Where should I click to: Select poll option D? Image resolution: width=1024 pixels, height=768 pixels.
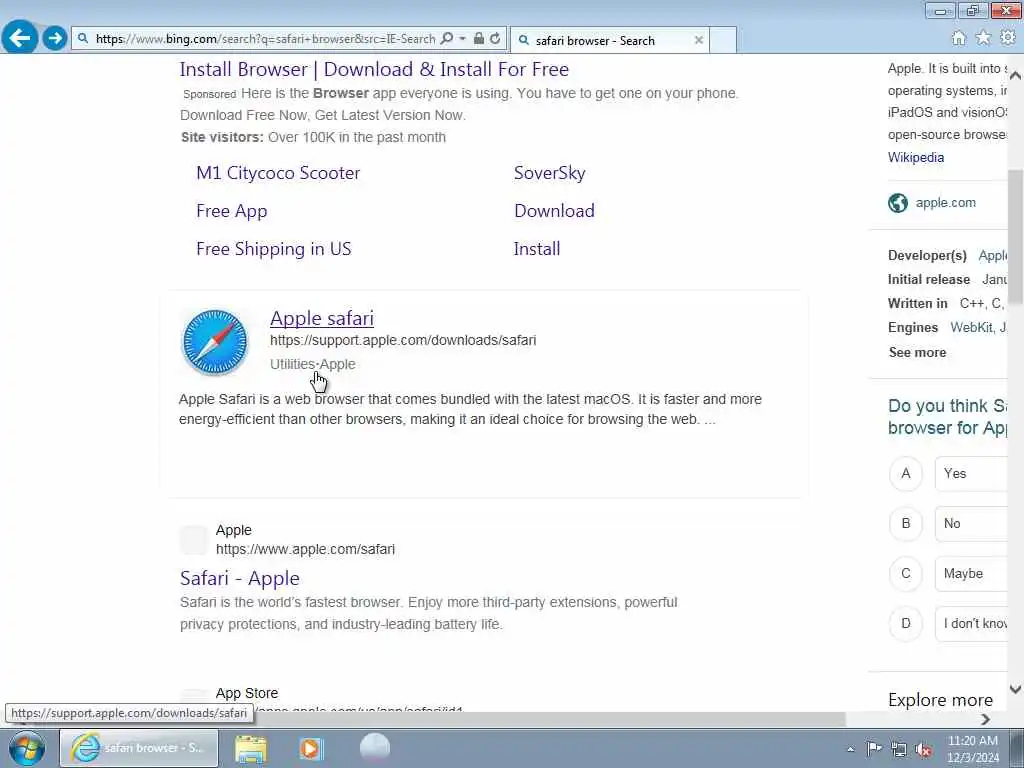point(906,623)
